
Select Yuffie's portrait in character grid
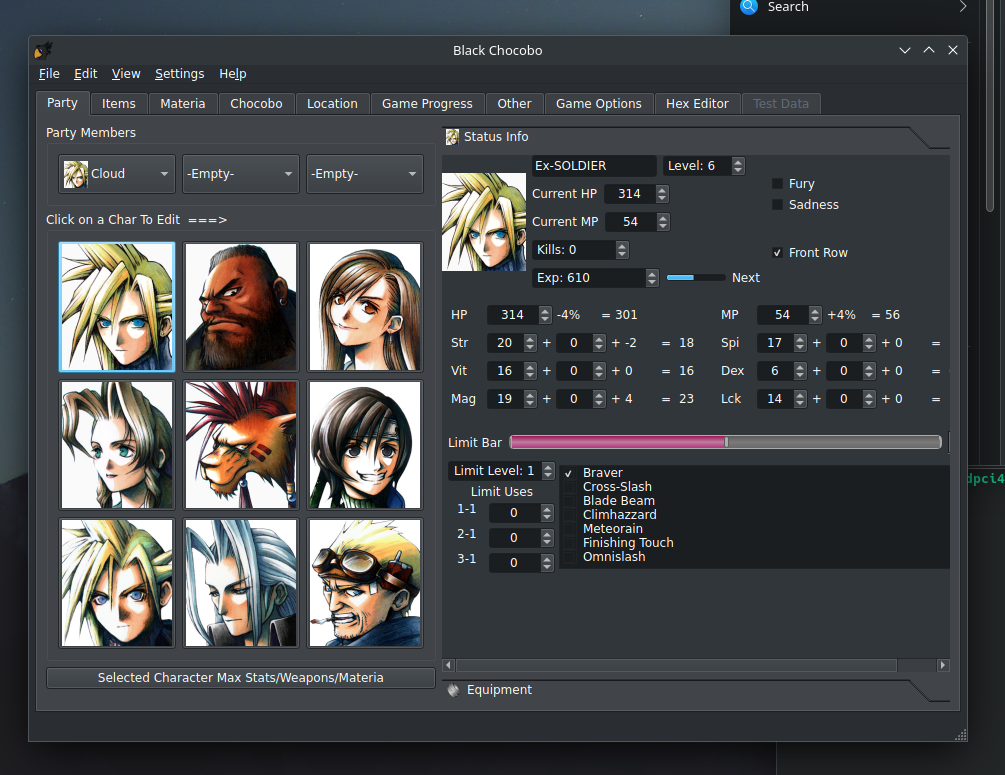[x=365, y=445]
